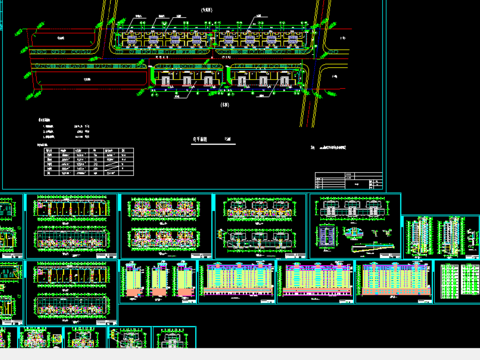
Task: Select the sloped ramp section detail
Action: 373,248
